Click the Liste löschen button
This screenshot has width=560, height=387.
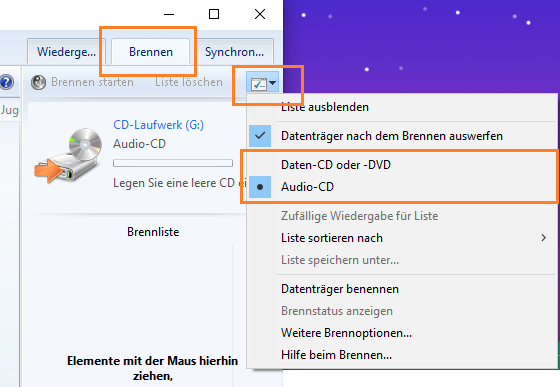coord(189,82)
